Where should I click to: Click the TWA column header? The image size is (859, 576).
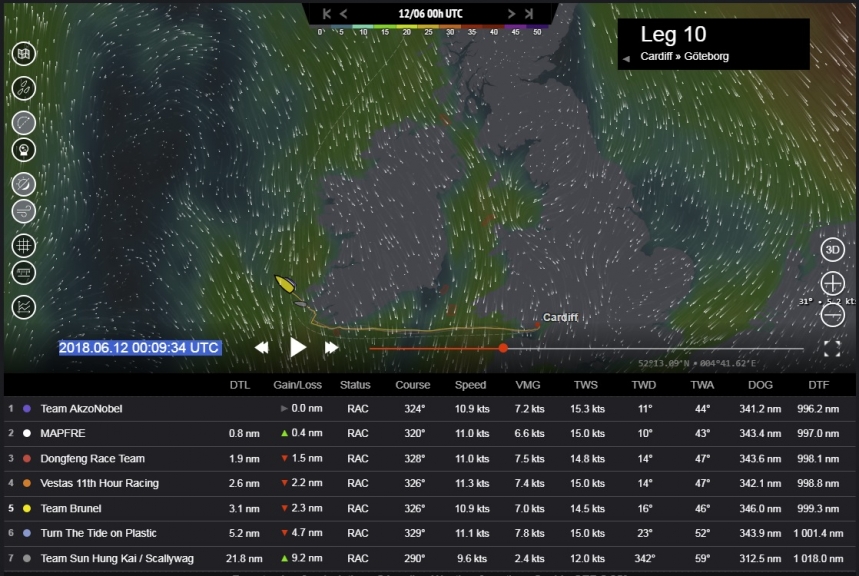702,385
